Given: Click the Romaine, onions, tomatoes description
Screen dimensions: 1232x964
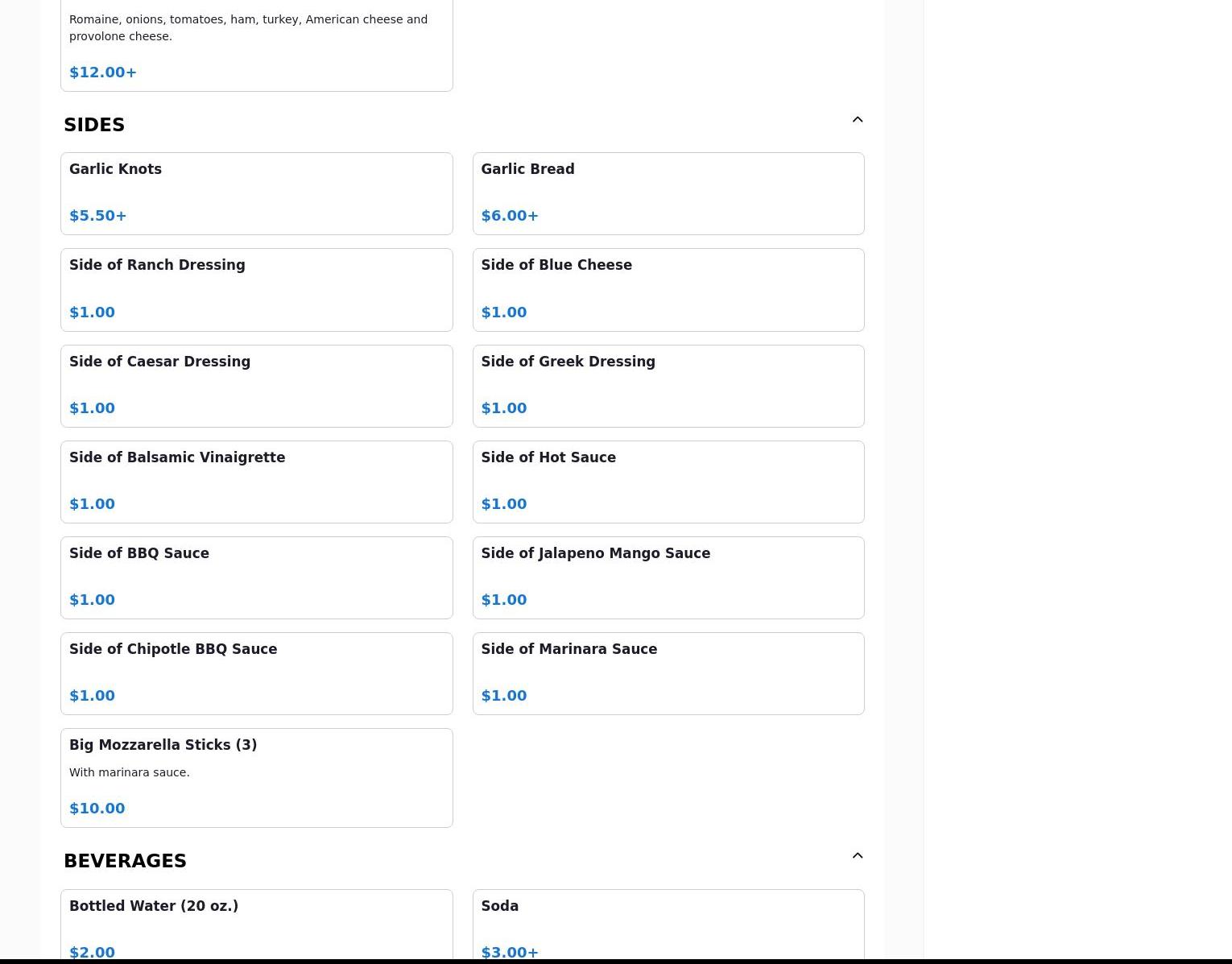Looking at the screenshot, I should click(249, 27).
